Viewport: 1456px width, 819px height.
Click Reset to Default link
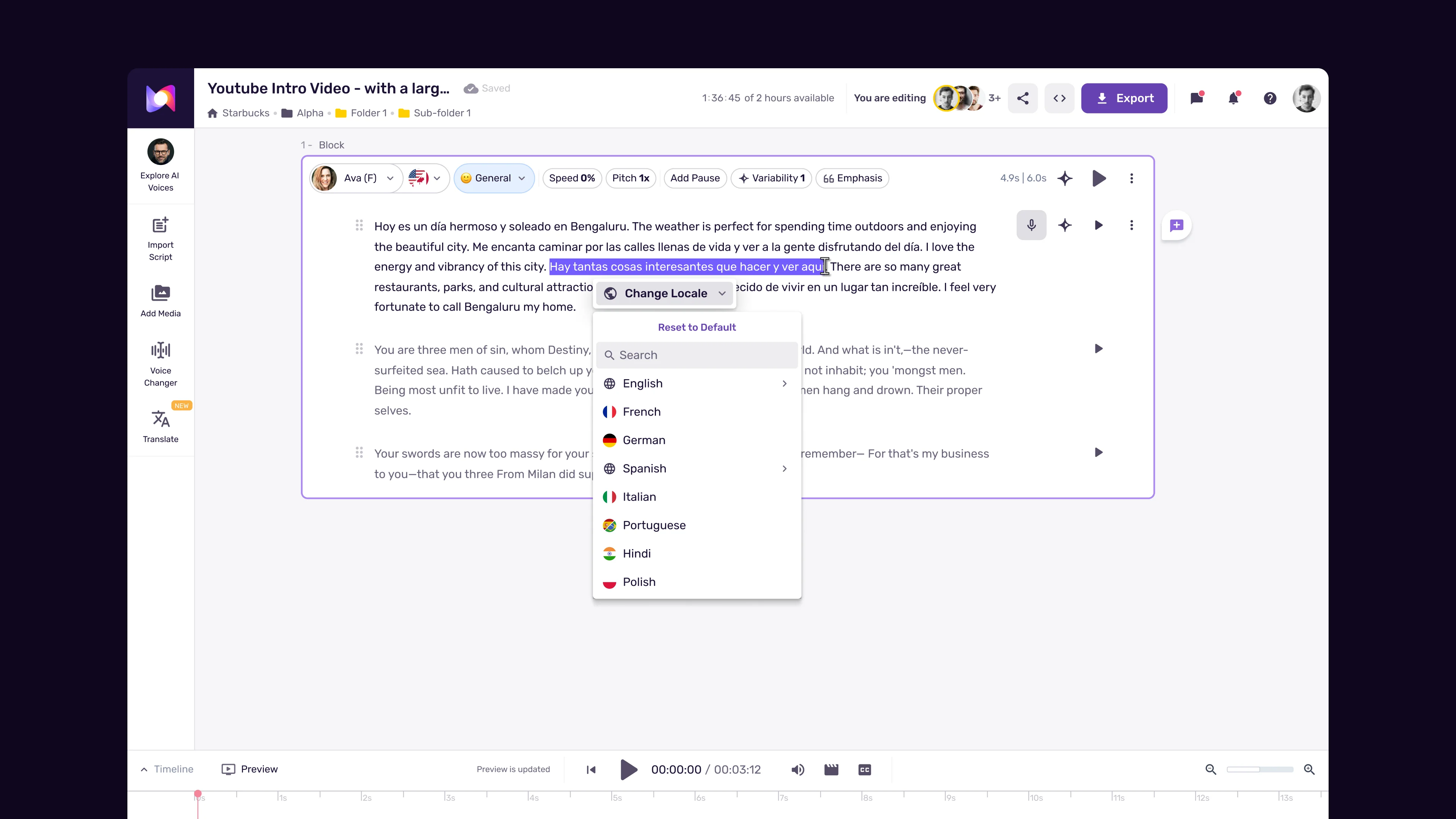tap(697, 327)
